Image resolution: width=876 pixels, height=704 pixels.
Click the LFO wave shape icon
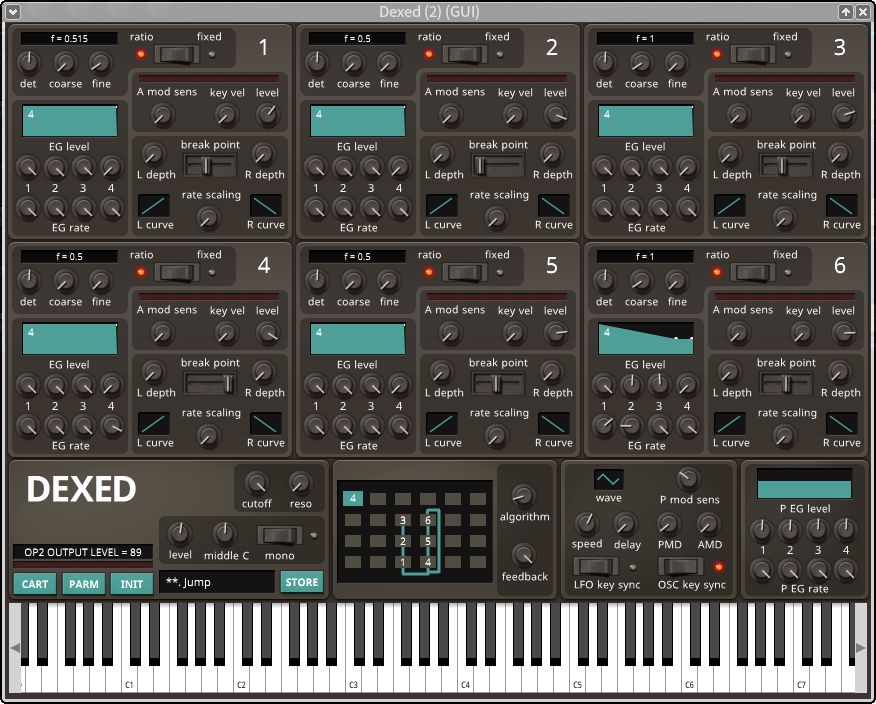(608, 480)
